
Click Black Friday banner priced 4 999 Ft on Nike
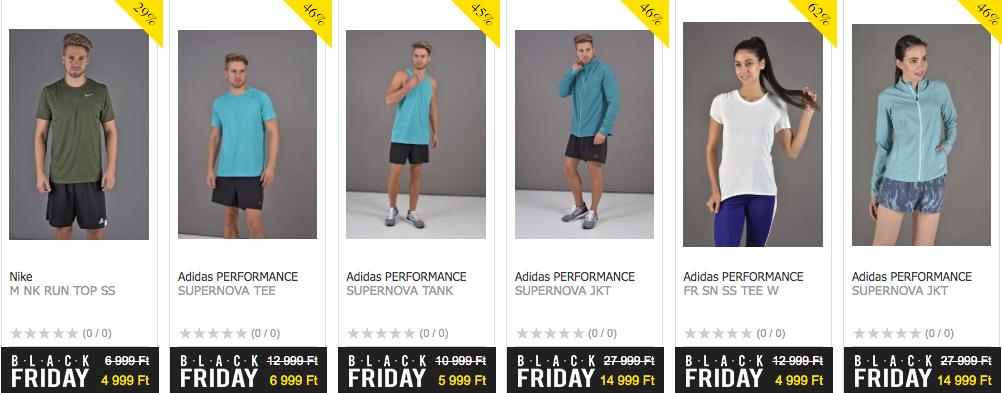point(79,370)
